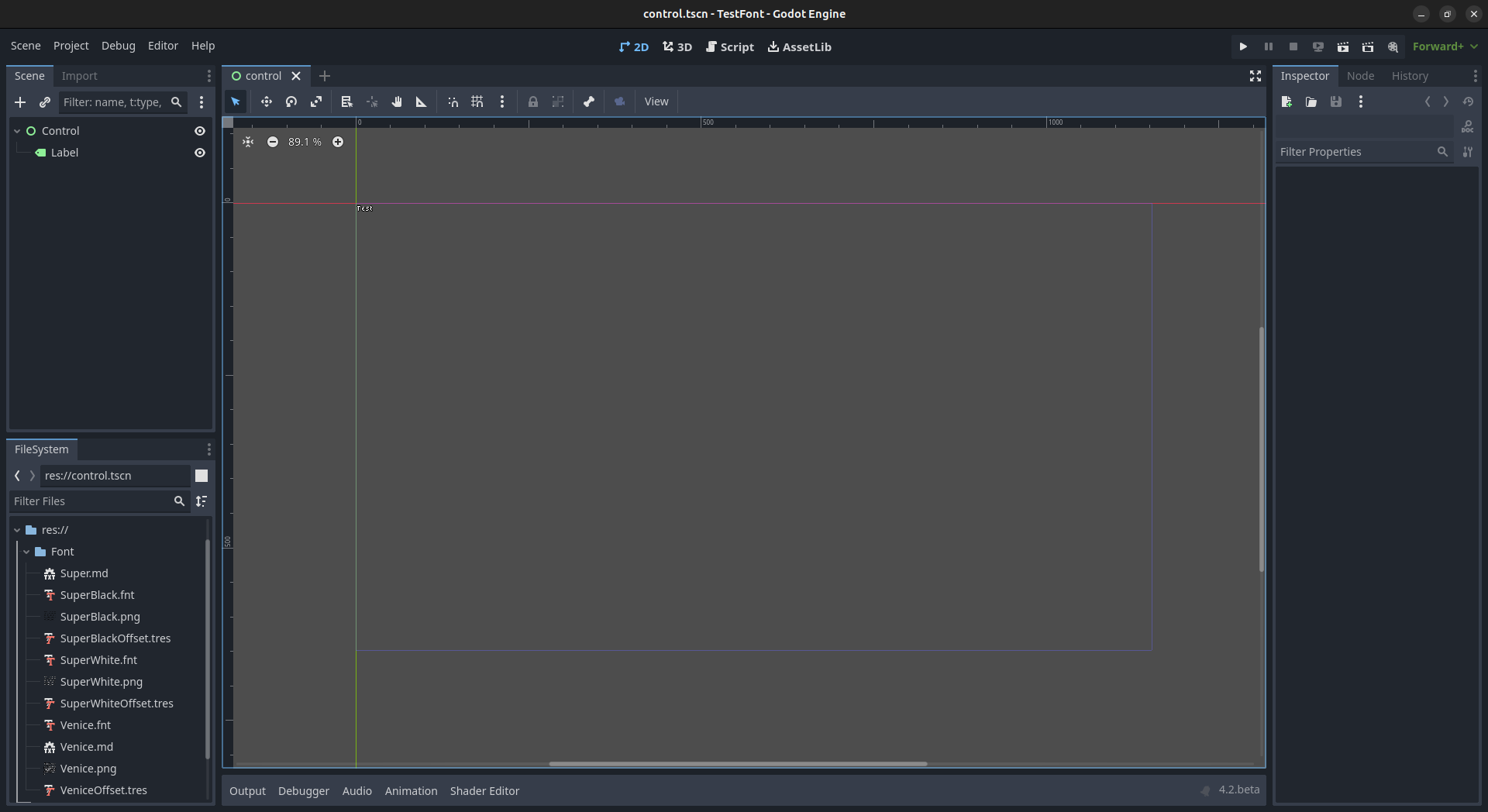Open the Project menu
The width and height of the screenshot is (1488, 812).
71,46
